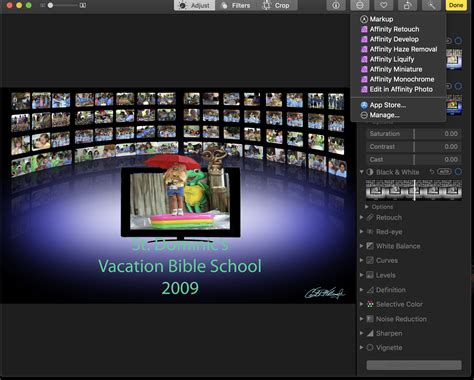Click the App Store icon in menu
This screenshot has height=380, width=474.
364,105
